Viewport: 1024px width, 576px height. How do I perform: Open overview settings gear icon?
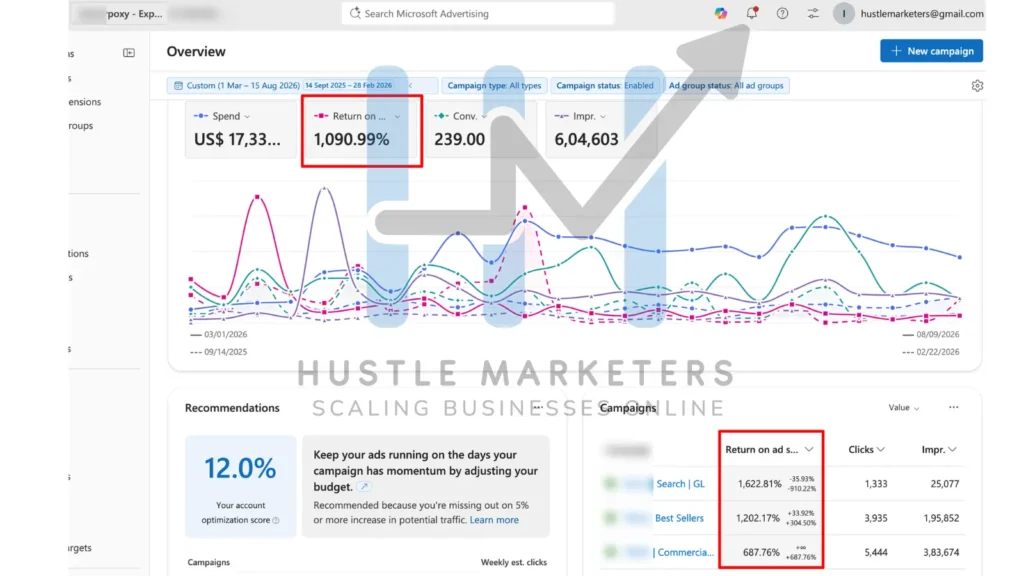pos(977,86)
